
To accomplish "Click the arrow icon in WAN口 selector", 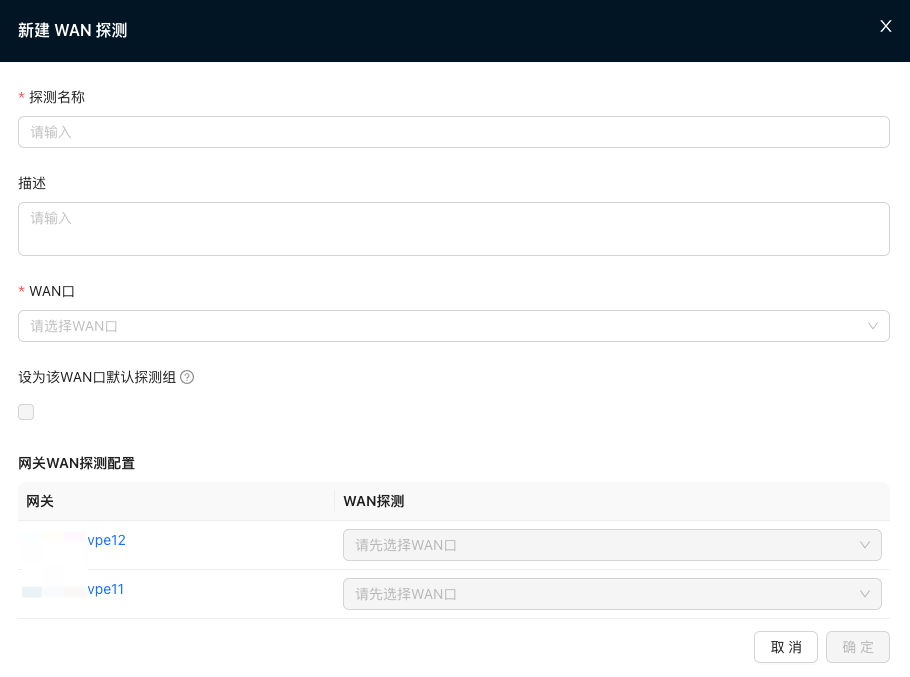I will (x=872, y=326).
